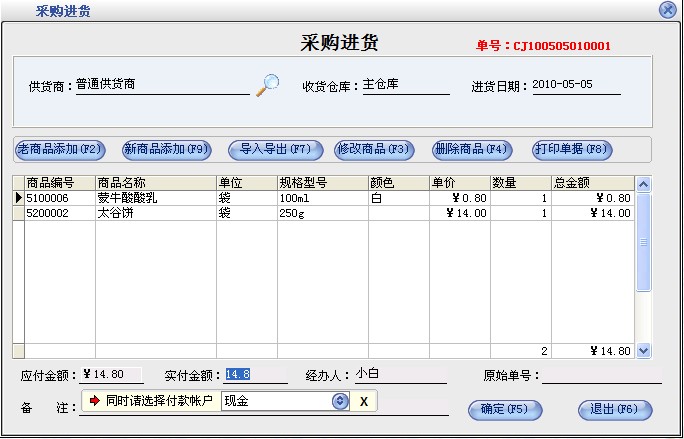Viewport: 684px width, 439px height.
Task: Confirm with the 确定(F5) button
Action: 505,409
